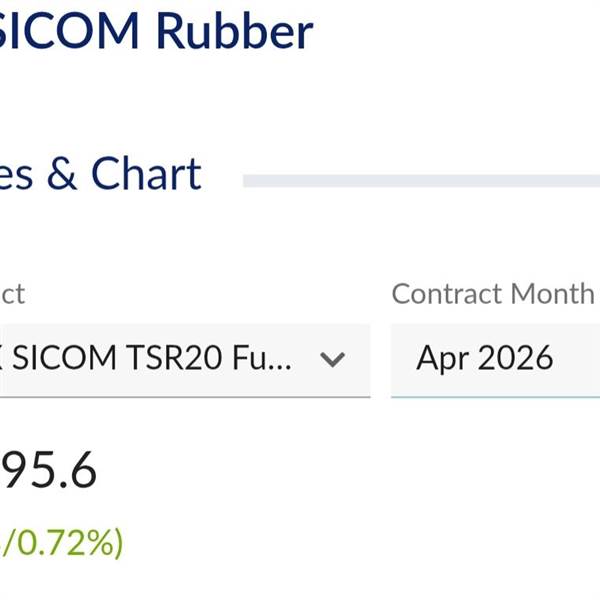Viewport: 600px width, 600px height.
Task: Click the partial Product label above the selector
Action: pyautogui.click(x=12, y=294)
